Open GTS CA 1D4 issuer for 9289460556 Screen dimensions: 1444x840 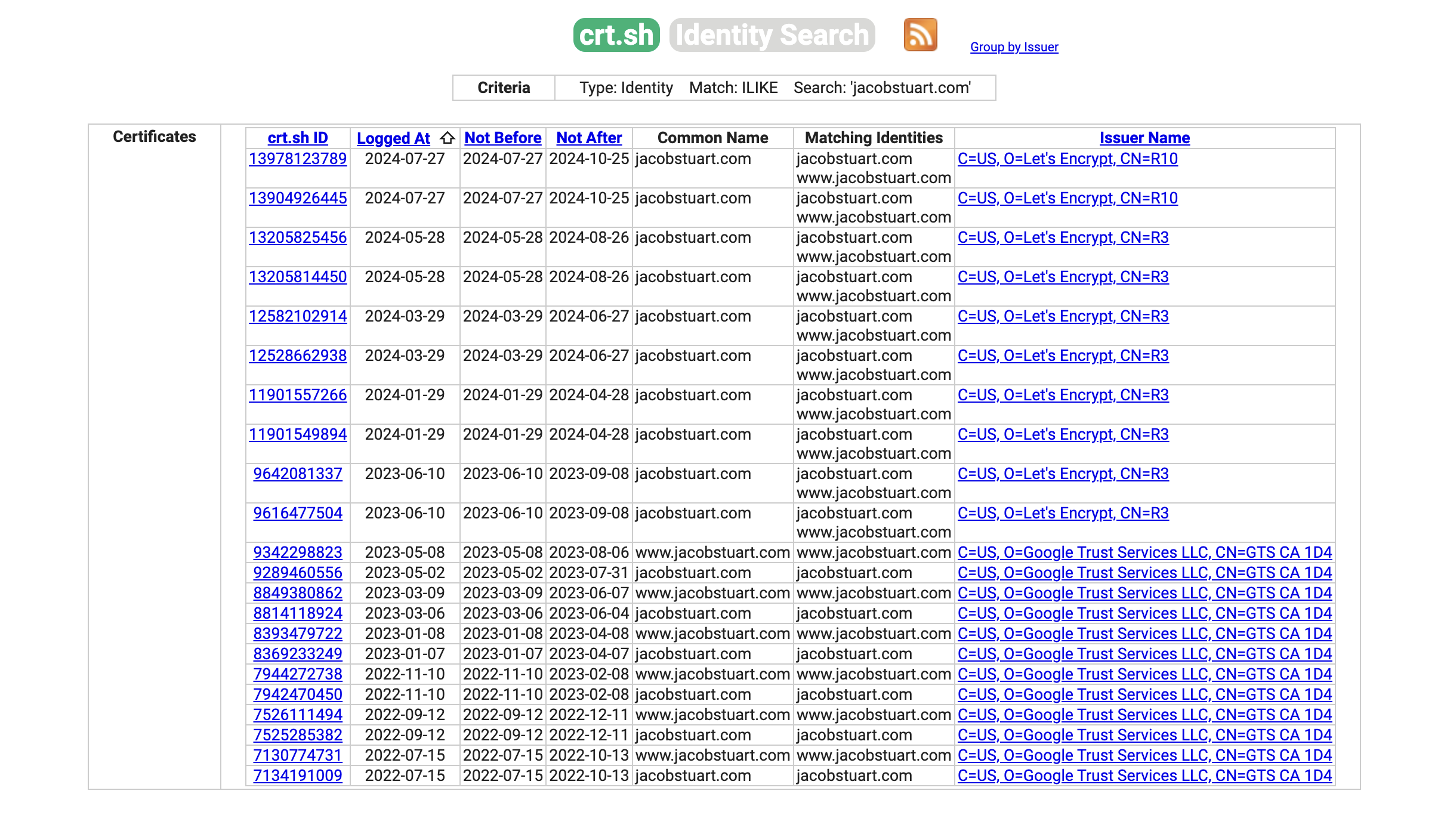point(1144,573)
